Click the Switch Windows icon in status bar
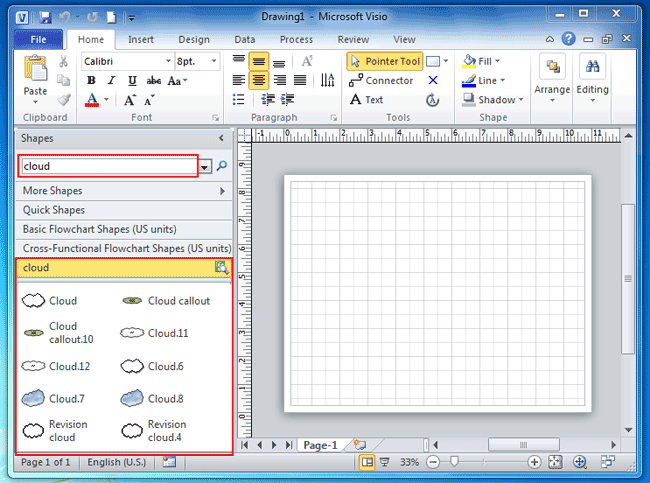650x483 pixels. pos(607,462)
